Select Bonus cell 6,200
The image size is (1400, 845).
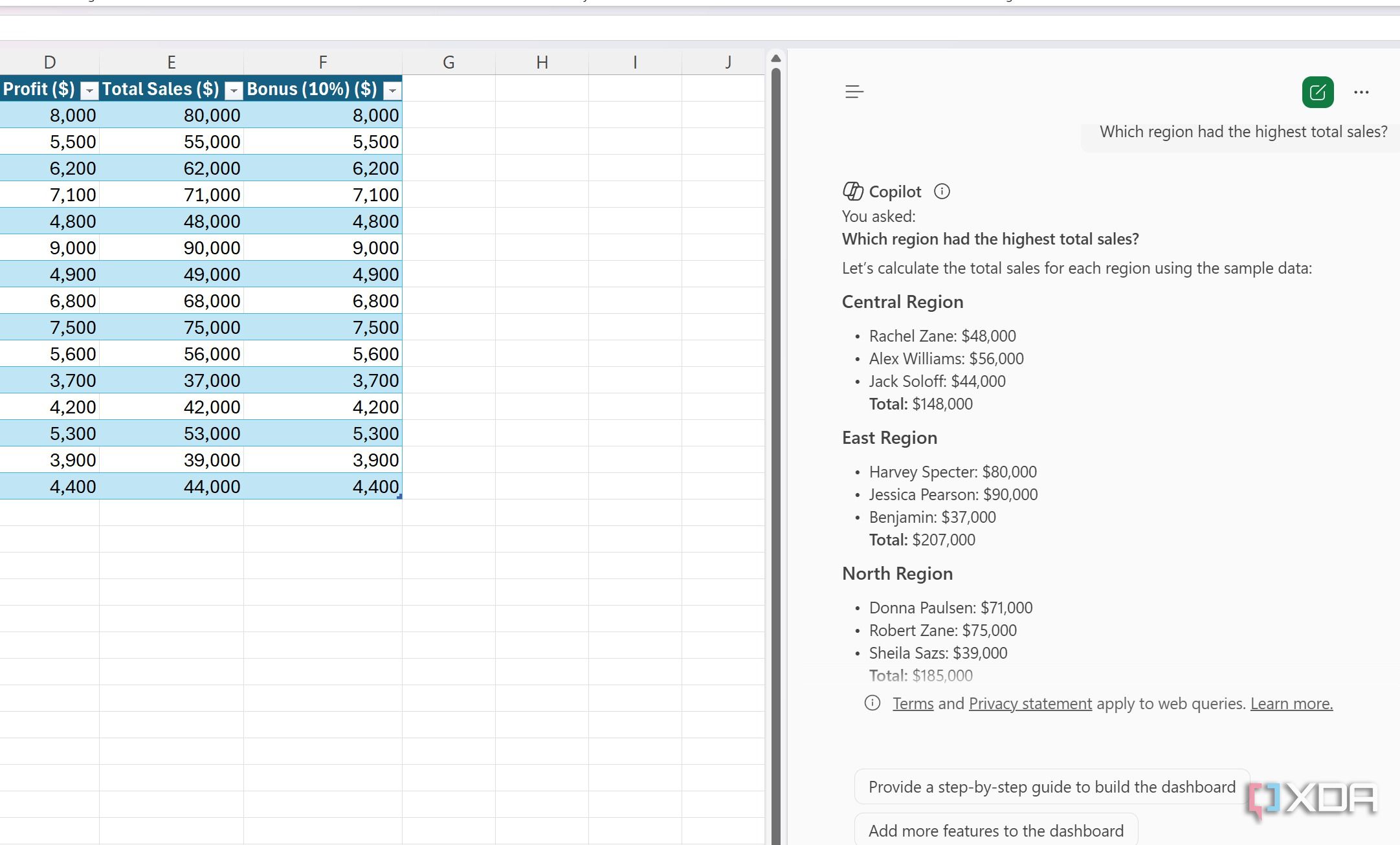tap(323, 168)
